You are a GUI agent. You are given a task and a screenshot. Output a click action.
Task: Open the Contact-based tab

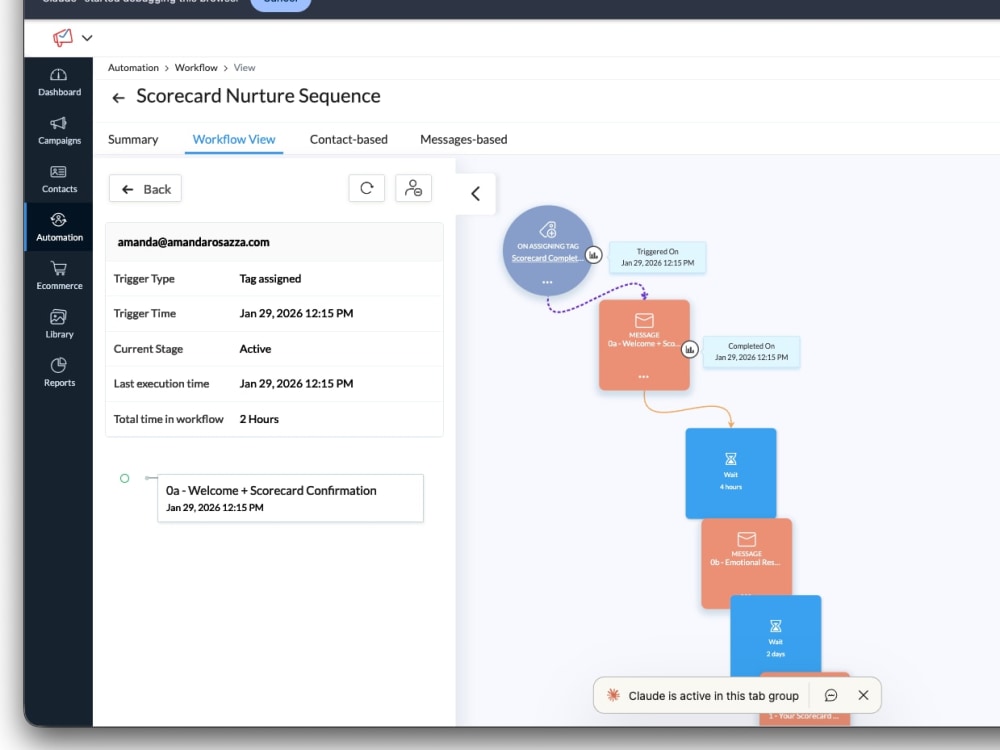[349, 139]
